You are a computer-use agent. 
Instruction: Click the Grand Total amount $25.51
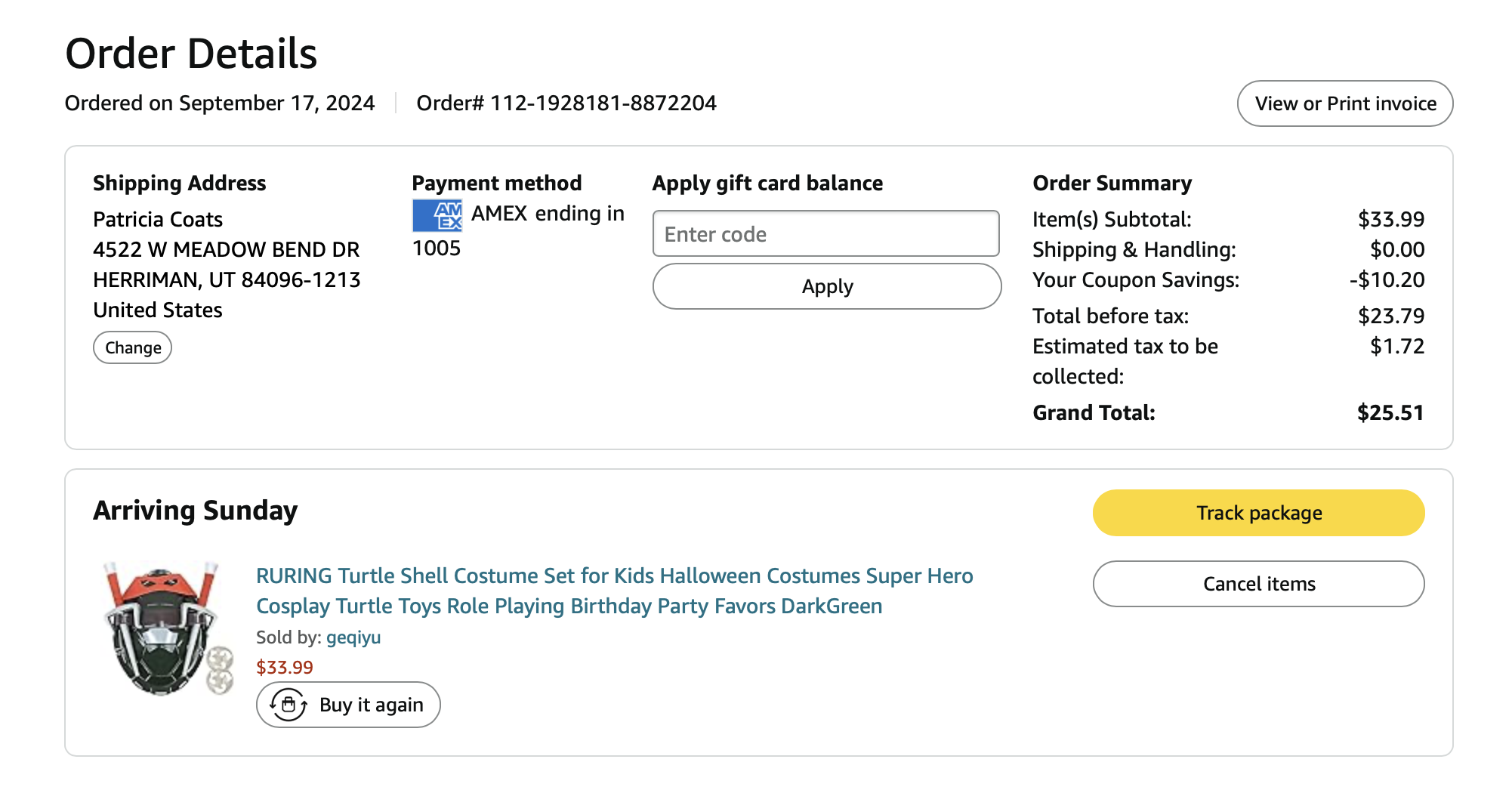click(1390, 412)
